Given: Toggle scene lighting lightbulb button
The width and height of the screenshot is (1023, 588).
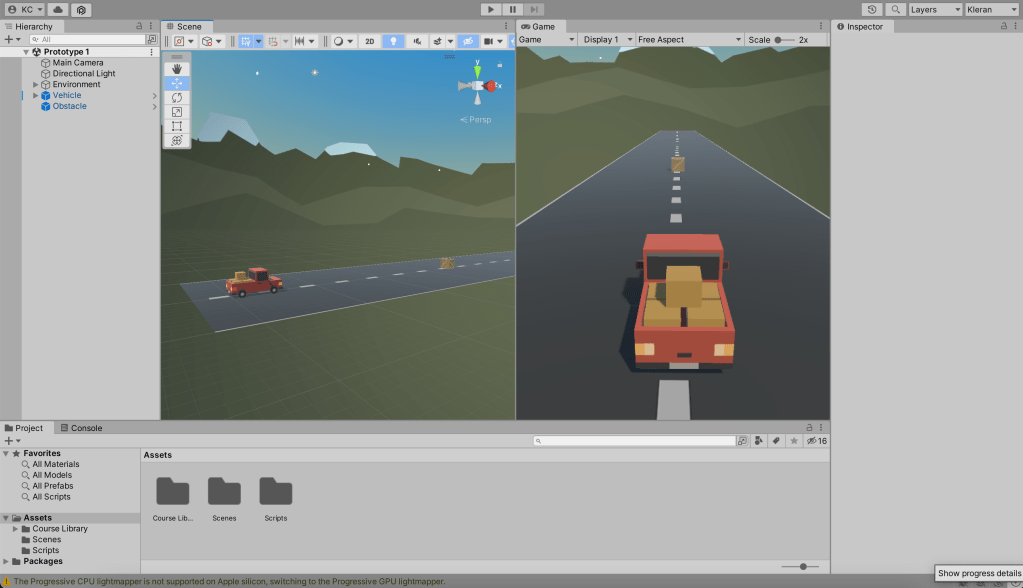Looking at the screenshot, I should (x=393, y=41).
